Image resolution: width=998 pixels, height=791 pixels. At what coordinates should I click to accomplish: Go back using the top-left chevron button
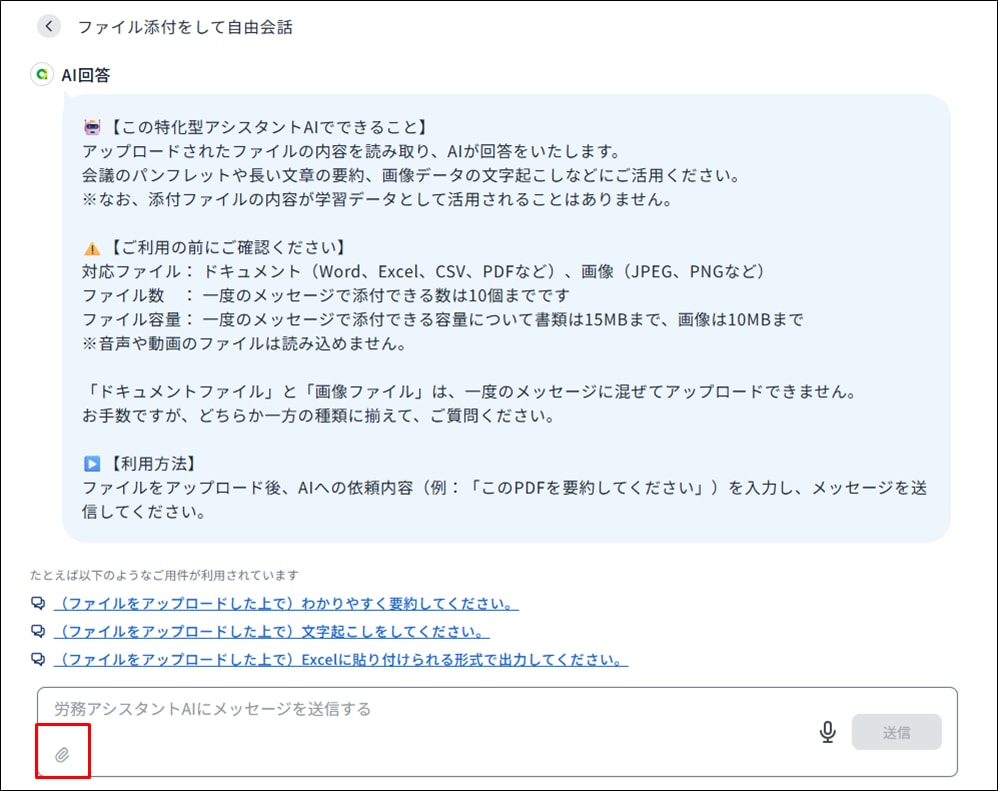click(x=49, y=27)
